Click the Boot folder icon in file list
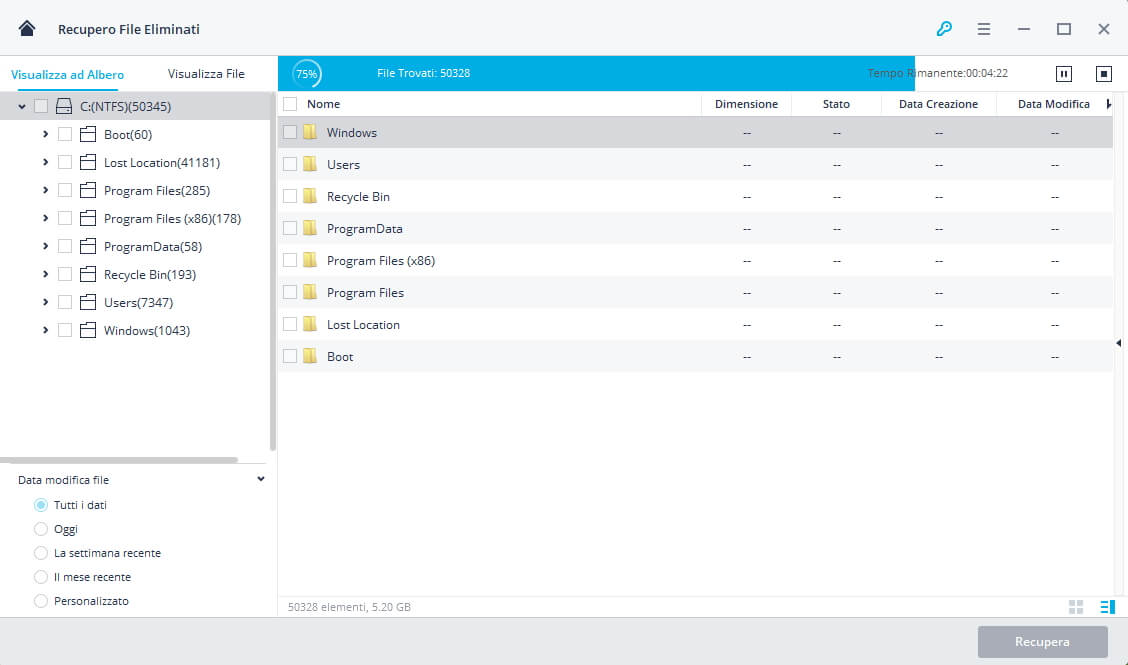Screen dimensions: 1128x665 pos(310,356)
